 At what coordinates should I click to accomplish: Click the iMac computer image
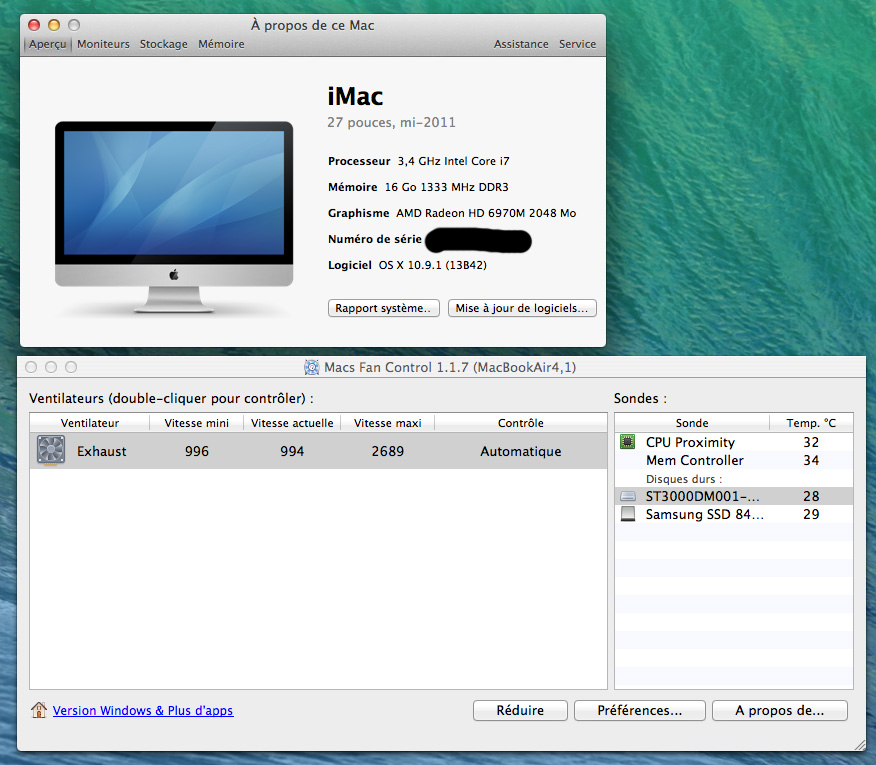click(x=174, y=217)
